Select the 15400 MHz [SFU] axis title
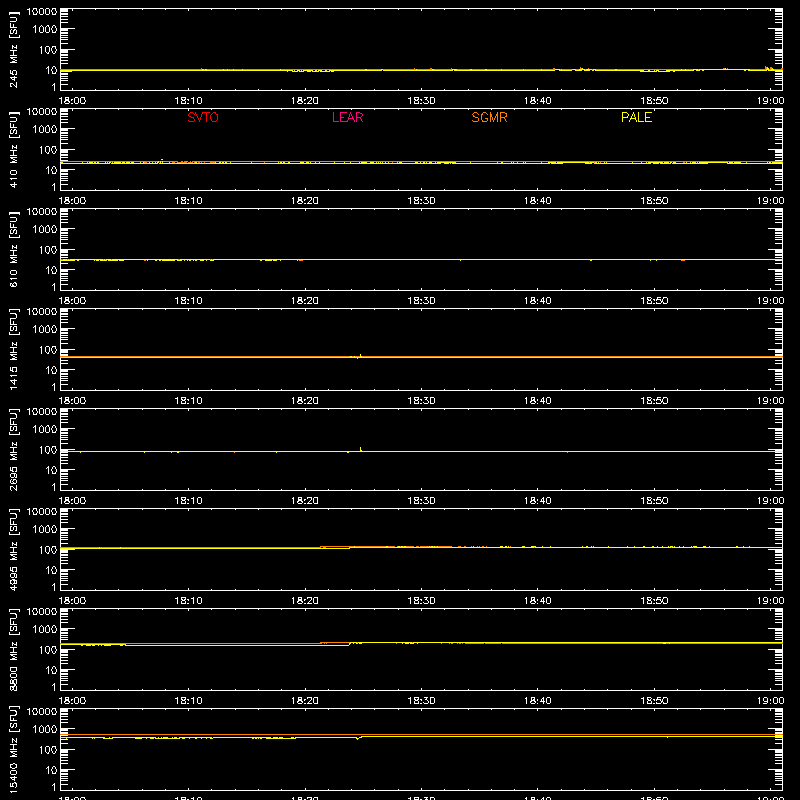800x800 pixels. (x=14, y=749)
